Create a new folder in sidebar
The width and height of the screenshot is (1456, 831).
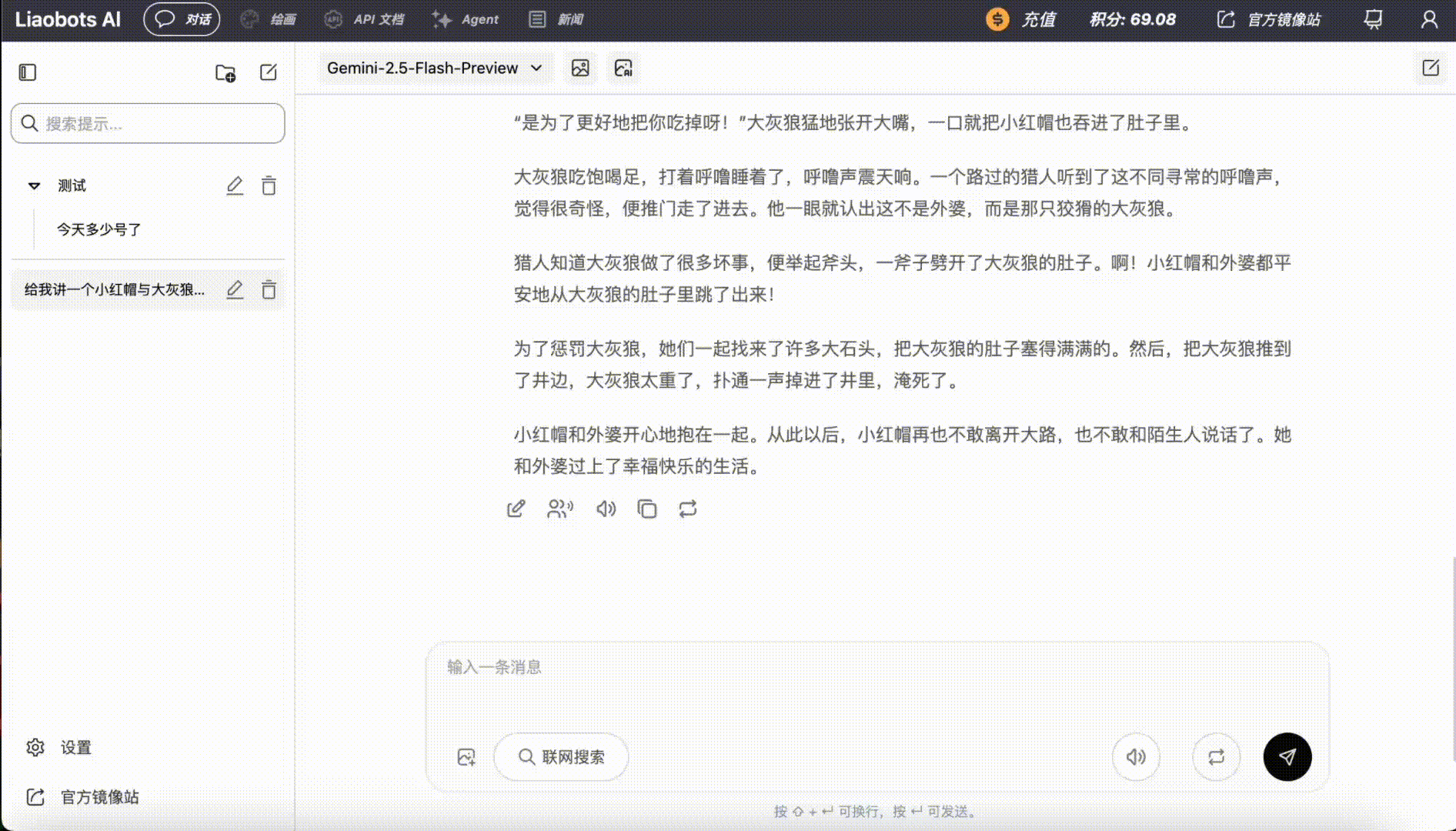pyautogui.click(x=225, y=72)
